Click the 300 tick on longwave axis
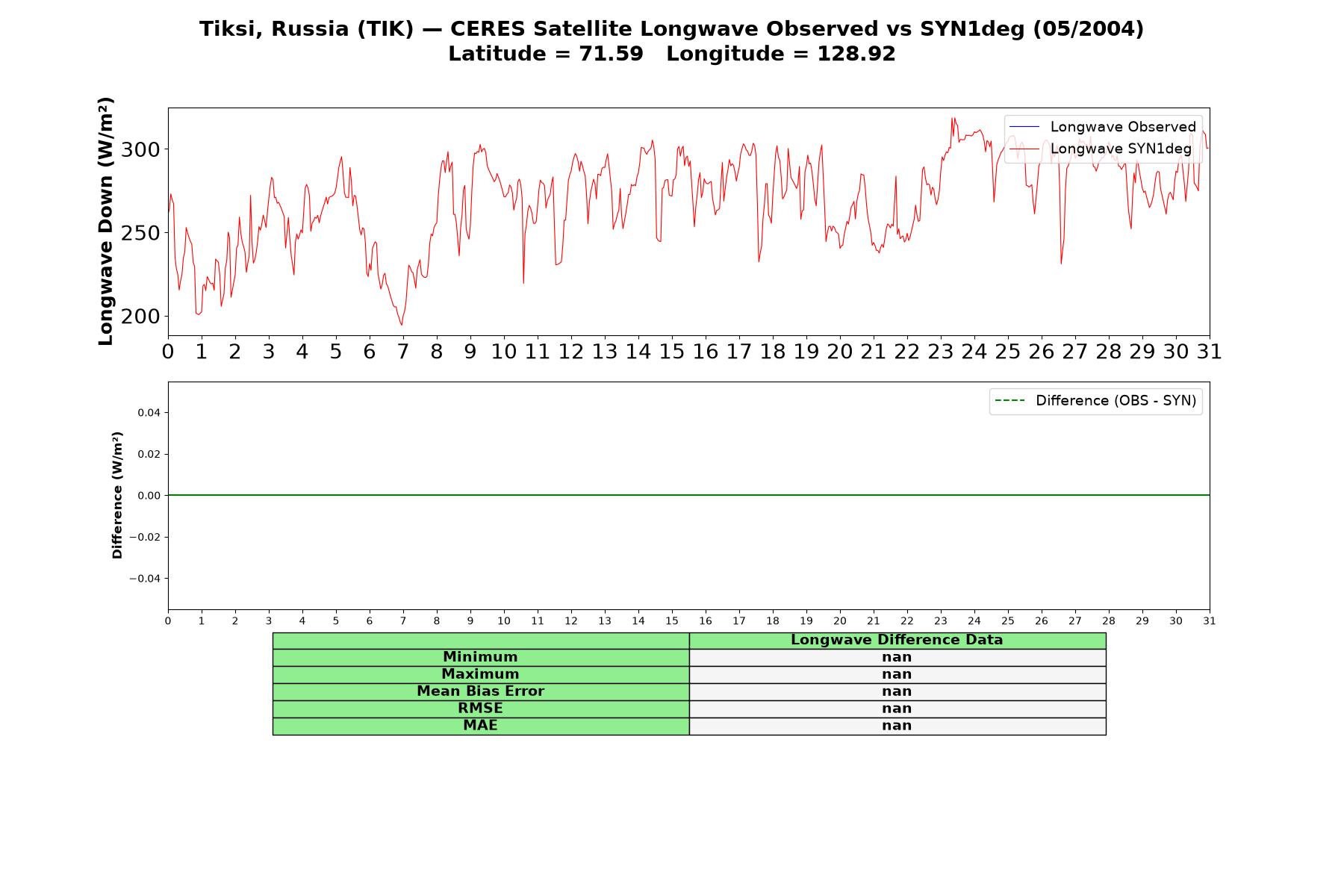Viewport: 1344px width, 896px height. [x=140, y=150]
